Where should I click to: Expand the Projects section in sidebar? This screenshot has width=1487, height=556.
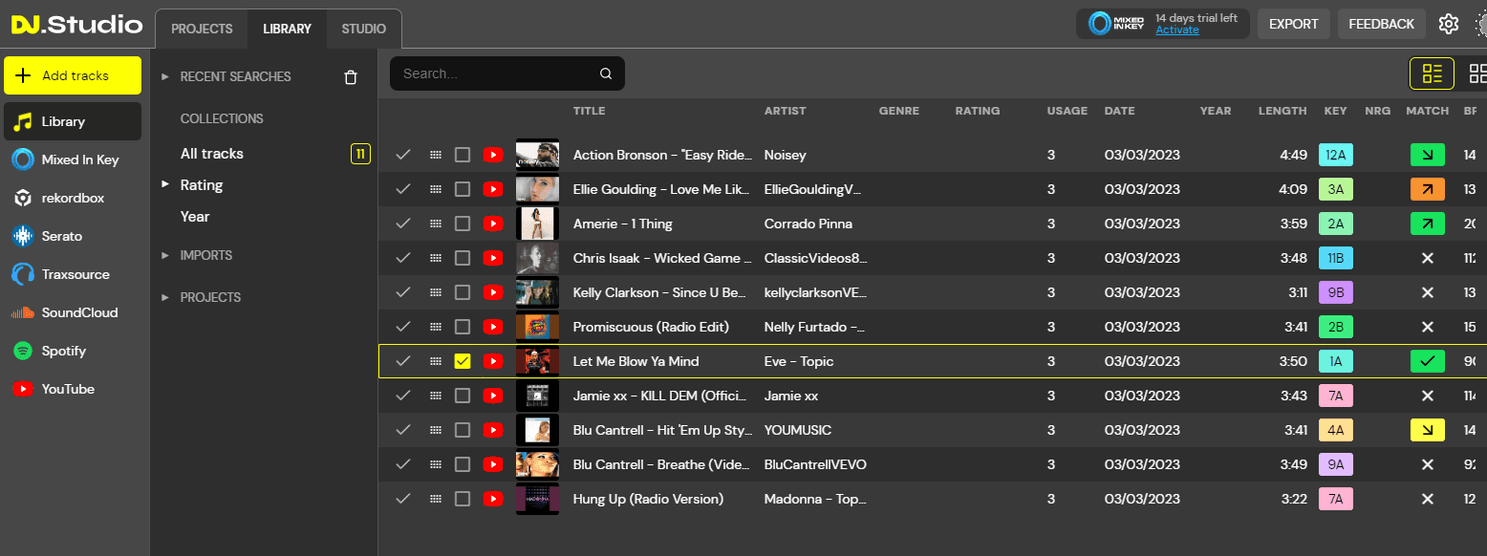[166, 298]
